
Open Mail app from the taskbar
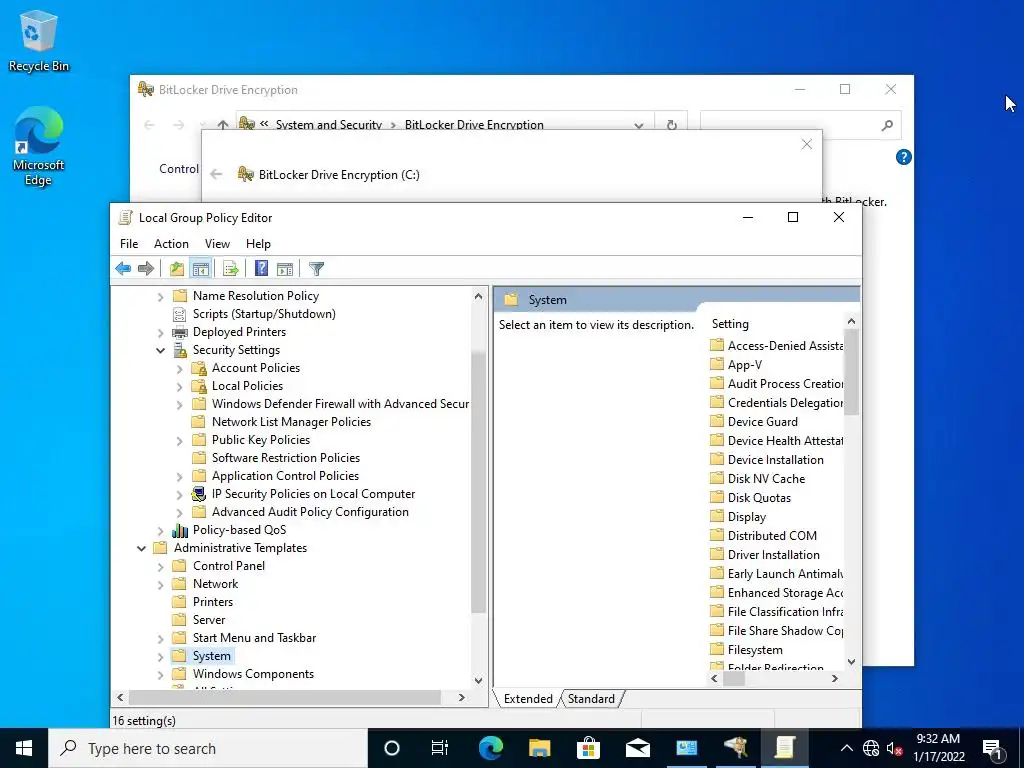click(637, 748)
